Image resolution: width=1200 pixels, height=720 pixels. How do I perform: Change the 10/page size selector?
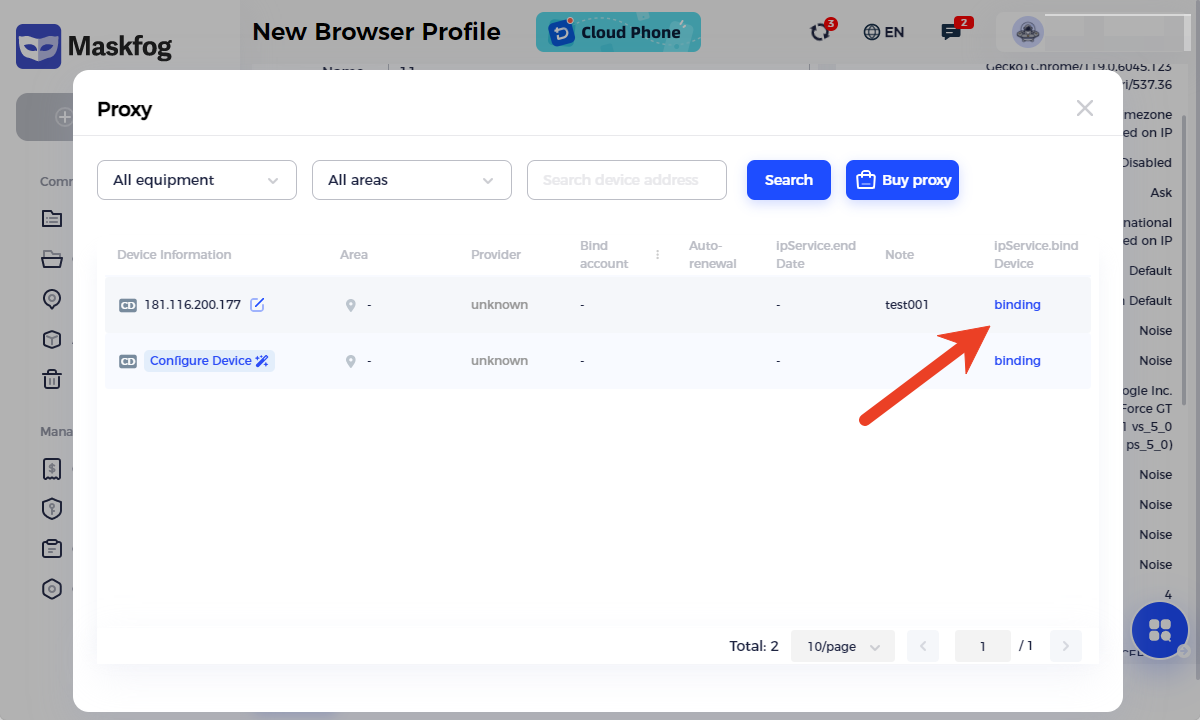click(842, 646)
